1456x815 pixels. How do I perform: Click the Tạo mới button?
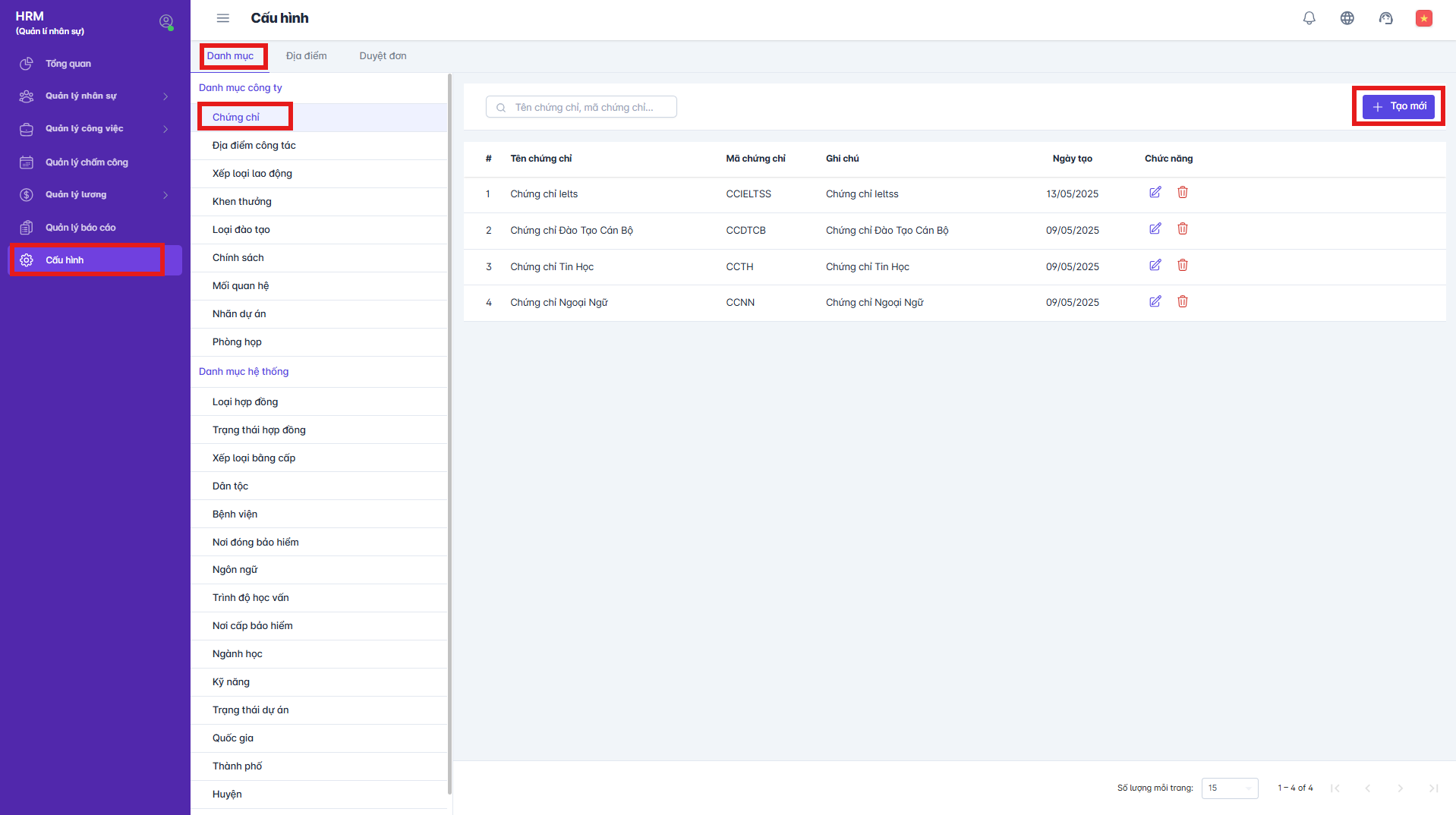coord(1398,106)
